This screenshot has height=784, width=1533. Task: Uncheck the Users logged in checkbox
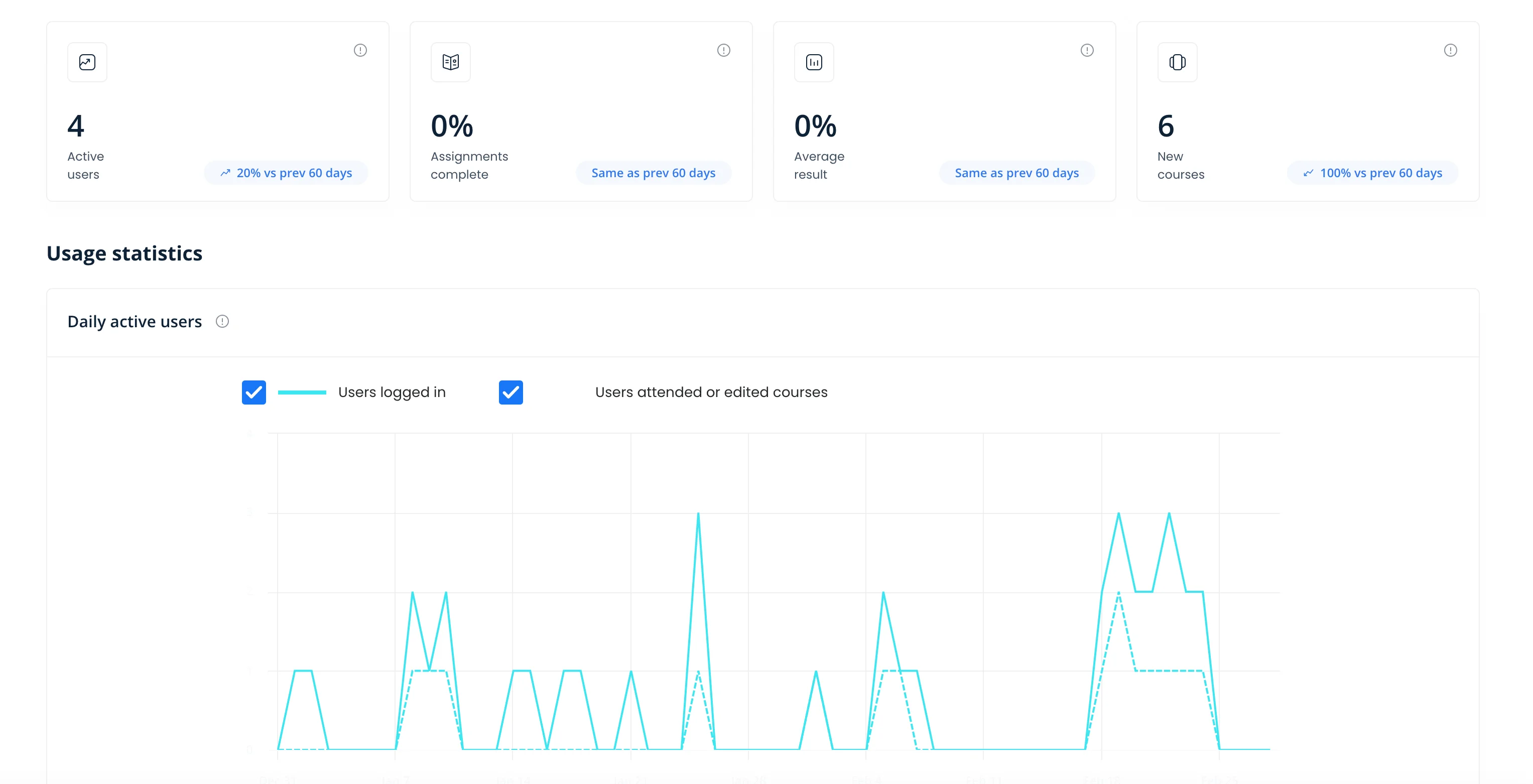(253, 392)
